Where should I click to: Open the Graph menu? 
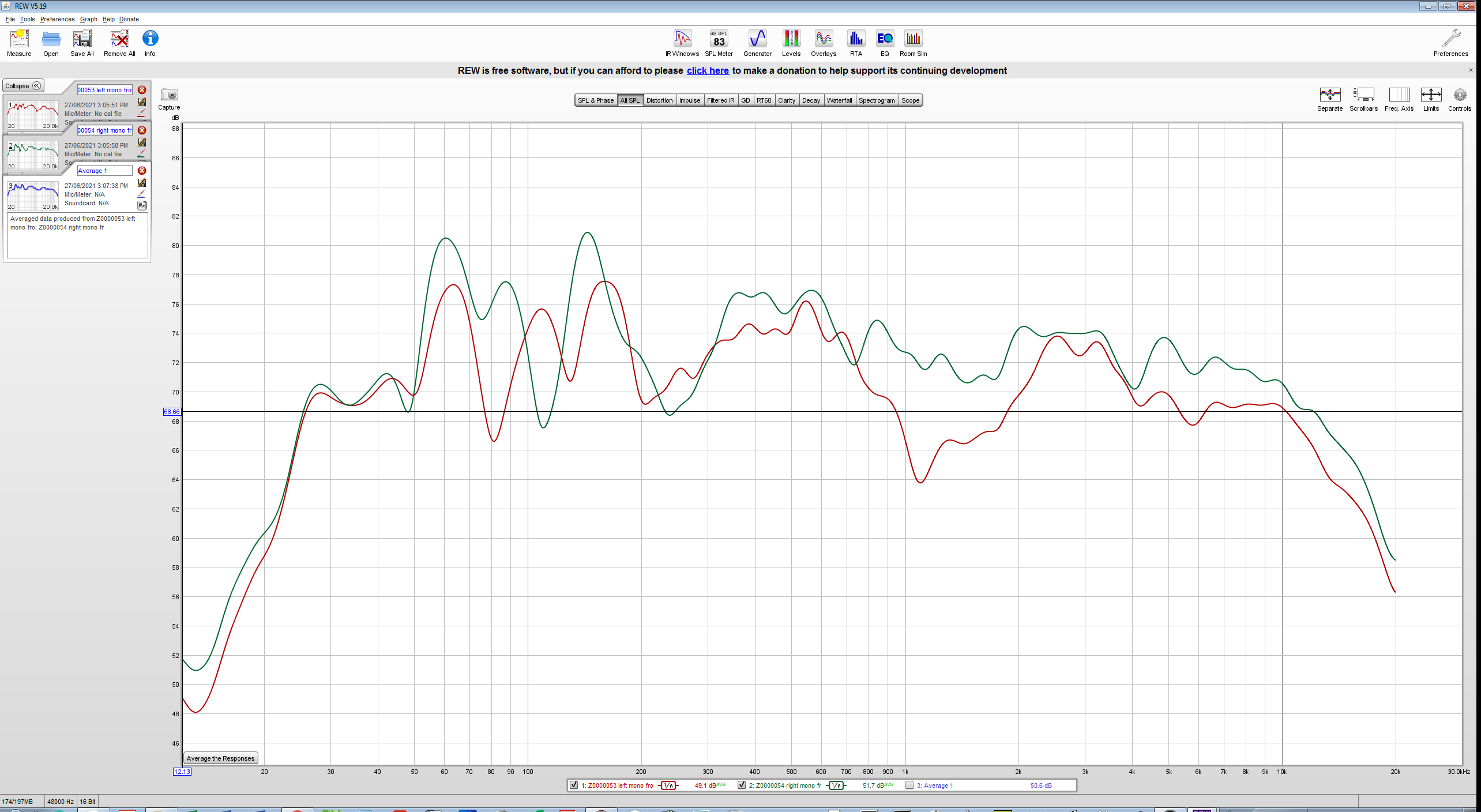click(x=89, y=19)
